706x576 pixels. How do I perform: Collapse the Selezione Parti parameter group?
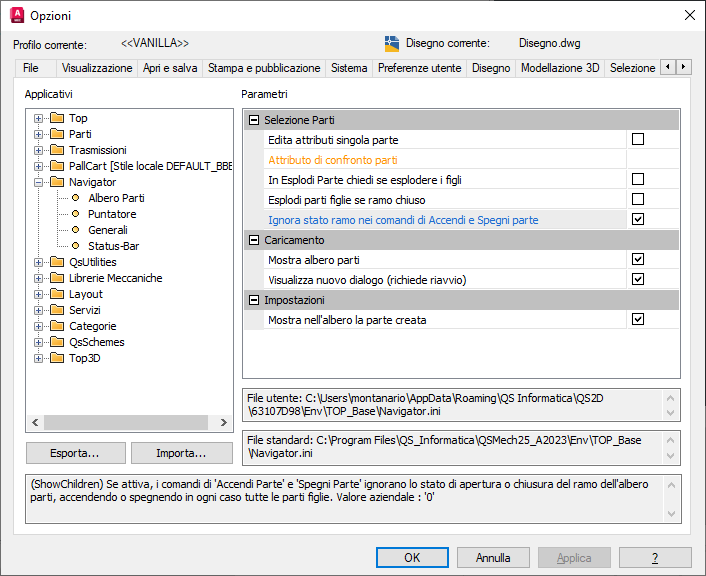[x=254, y=120]
